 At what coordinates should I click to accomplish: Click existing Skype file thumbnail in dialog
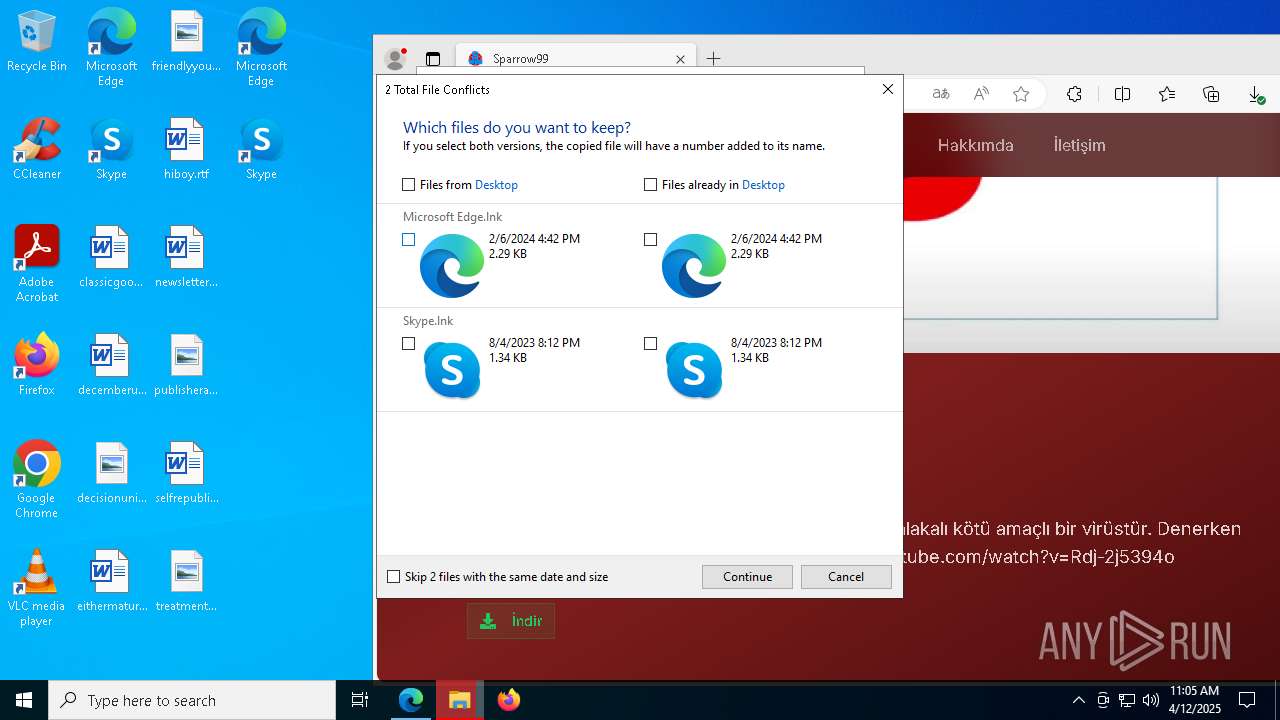[693, 370]
